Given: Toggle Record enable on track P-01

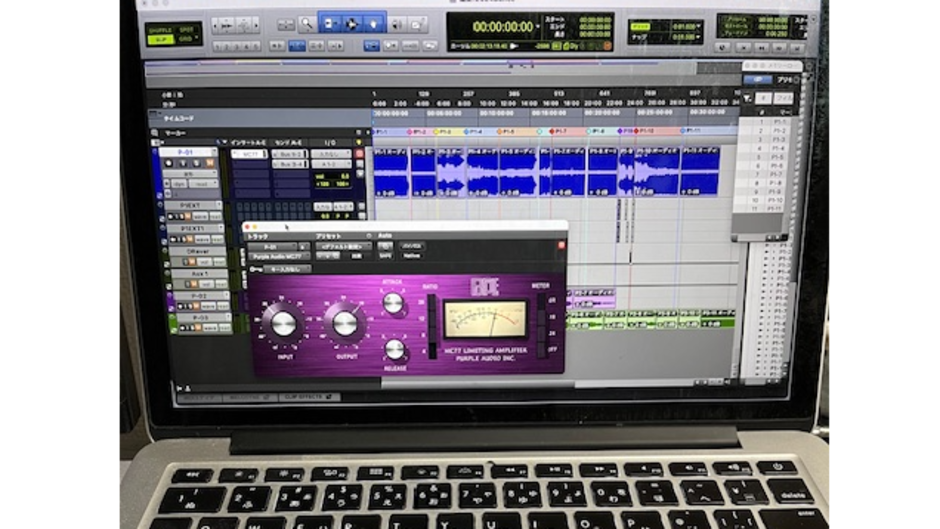Looking at the screenshot, I should 168,163.
